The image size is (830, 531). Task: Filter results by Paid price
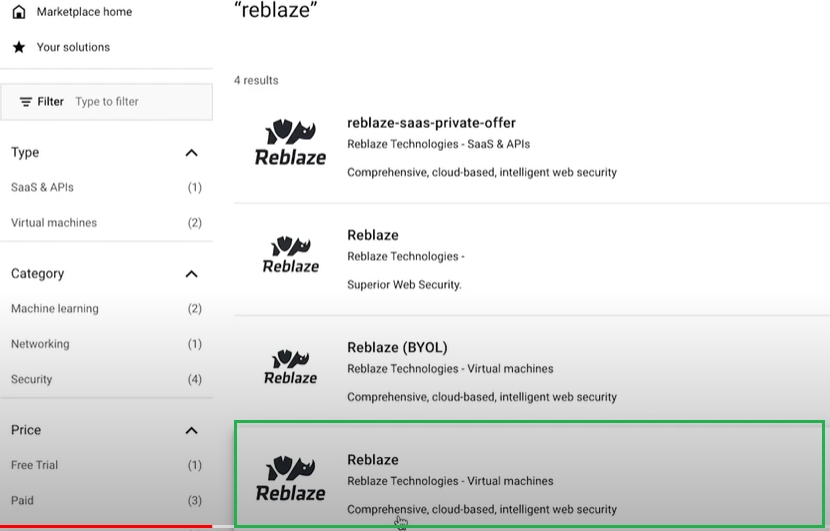click(x=22, y=500)
